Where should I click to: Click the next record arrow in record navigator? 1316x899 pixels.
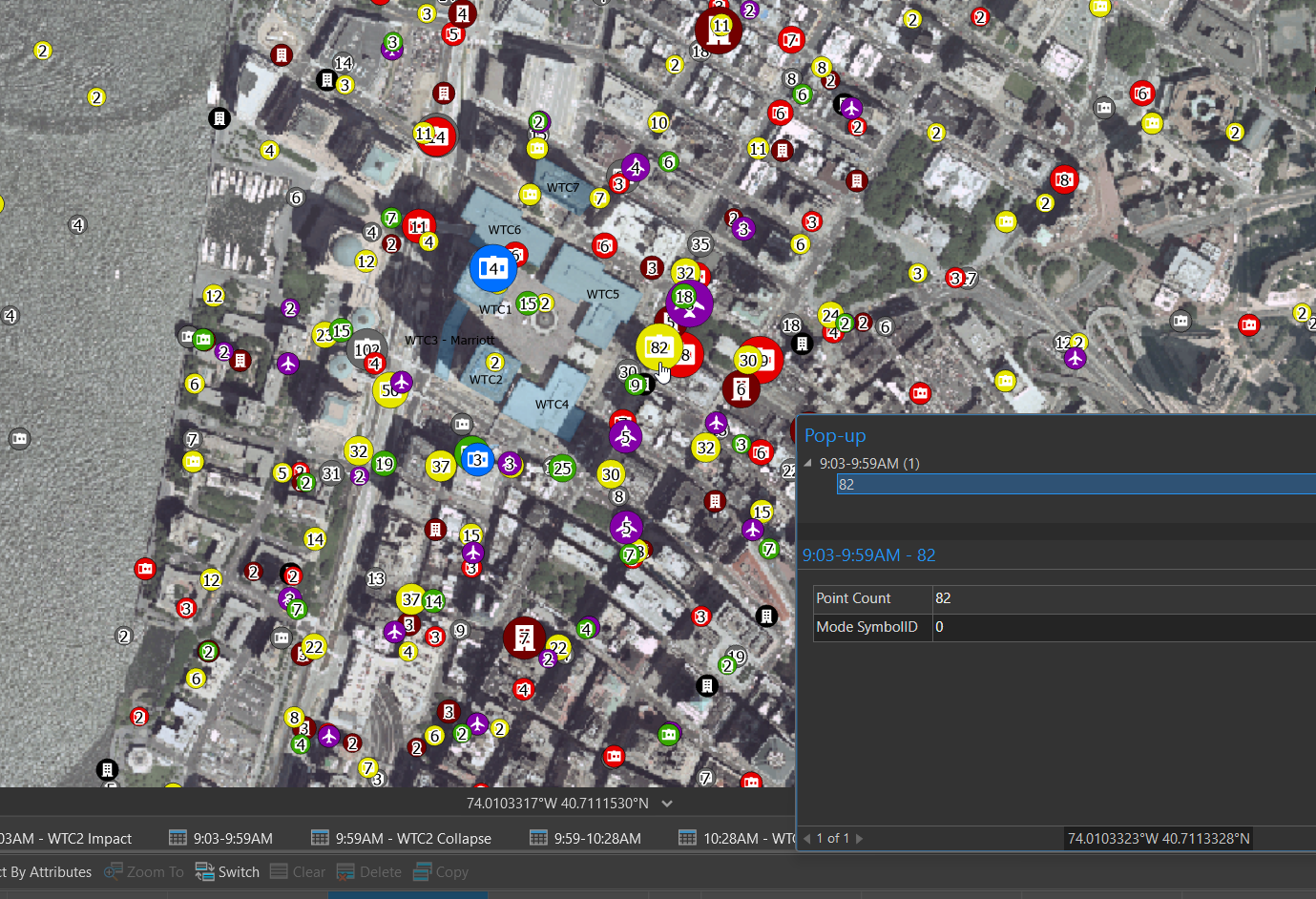(858, 838)
